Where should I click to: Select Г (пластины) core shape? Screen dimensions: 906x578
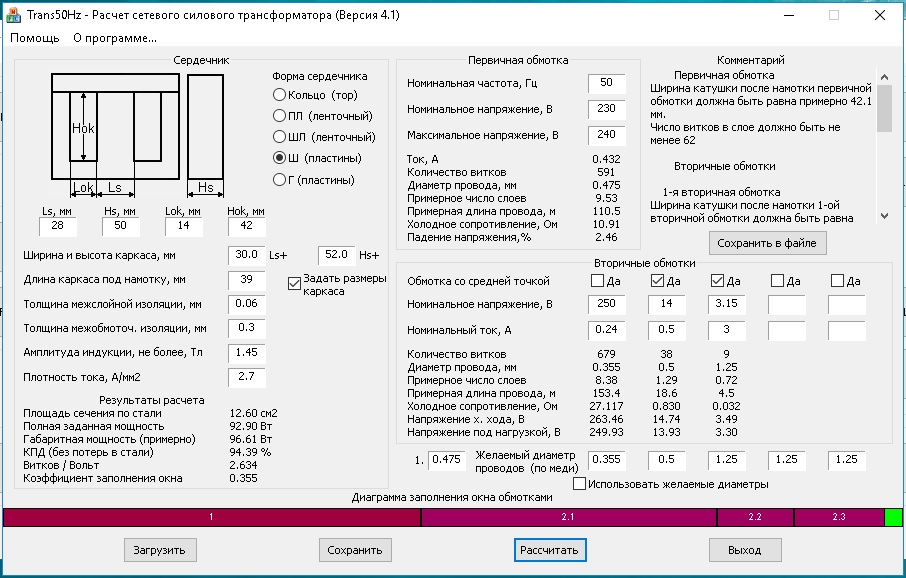(x=313, y=180)
